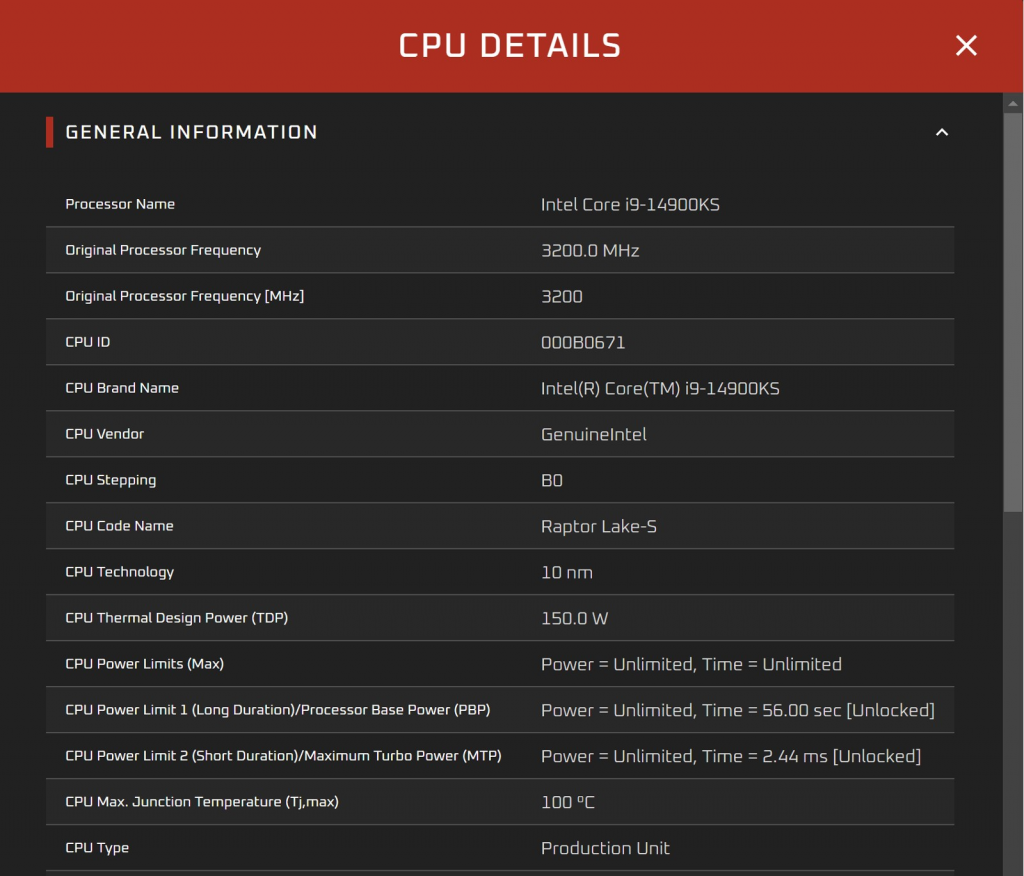Click the CPU Technology label

120,572
